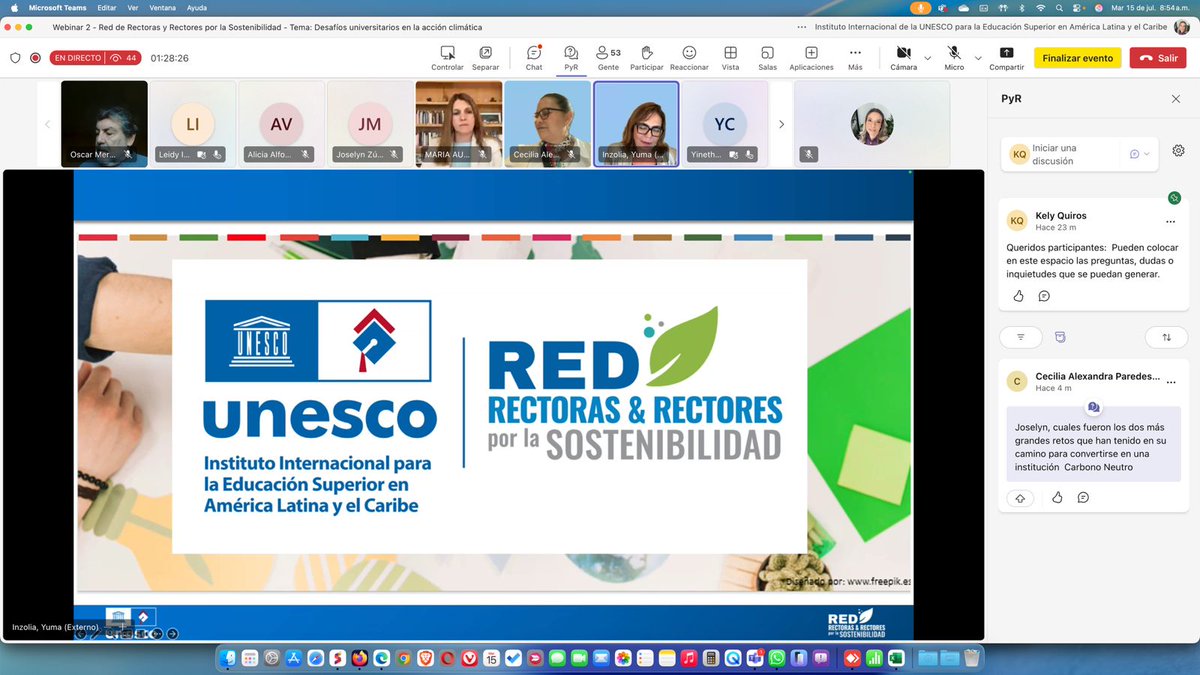Select MARIA AU... video thumbnail
Screen dimensions: 1200x675
tap(459, 124)
